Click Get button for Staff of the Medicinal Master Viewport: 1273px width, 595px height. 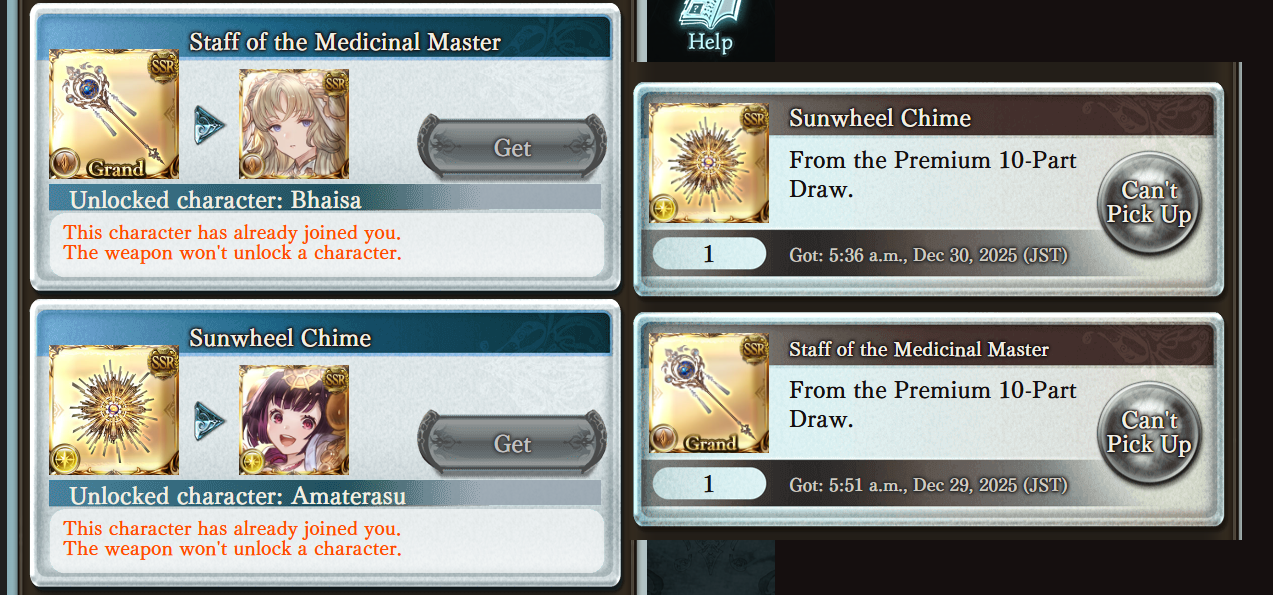pos(512,148)
